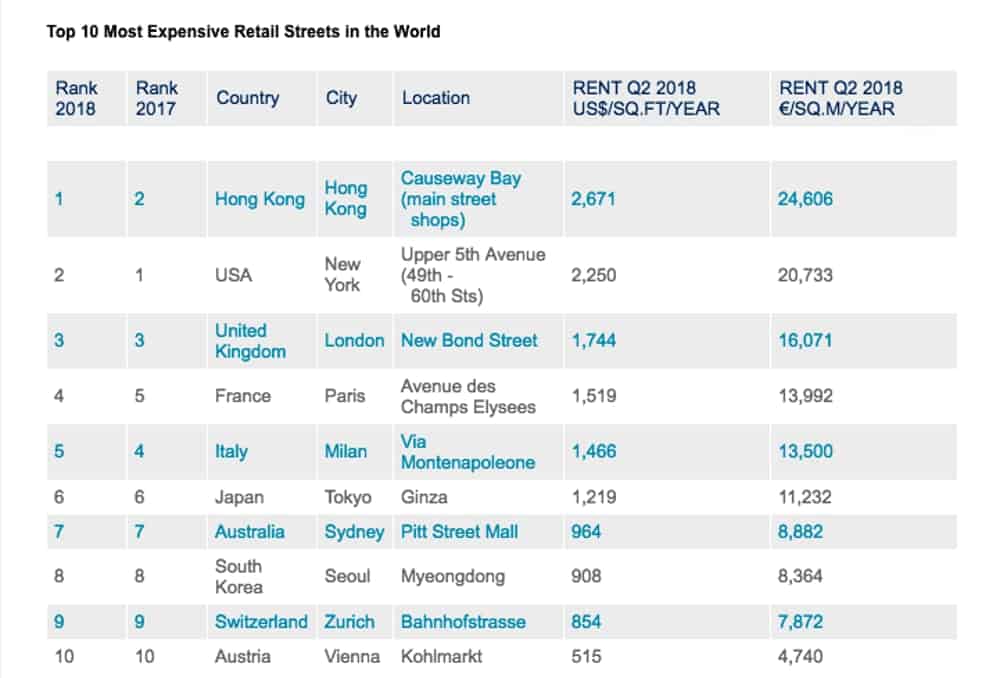This screenshot has width=1000, height=678.
Task: Select the country "France"
Action: point(242,396)
